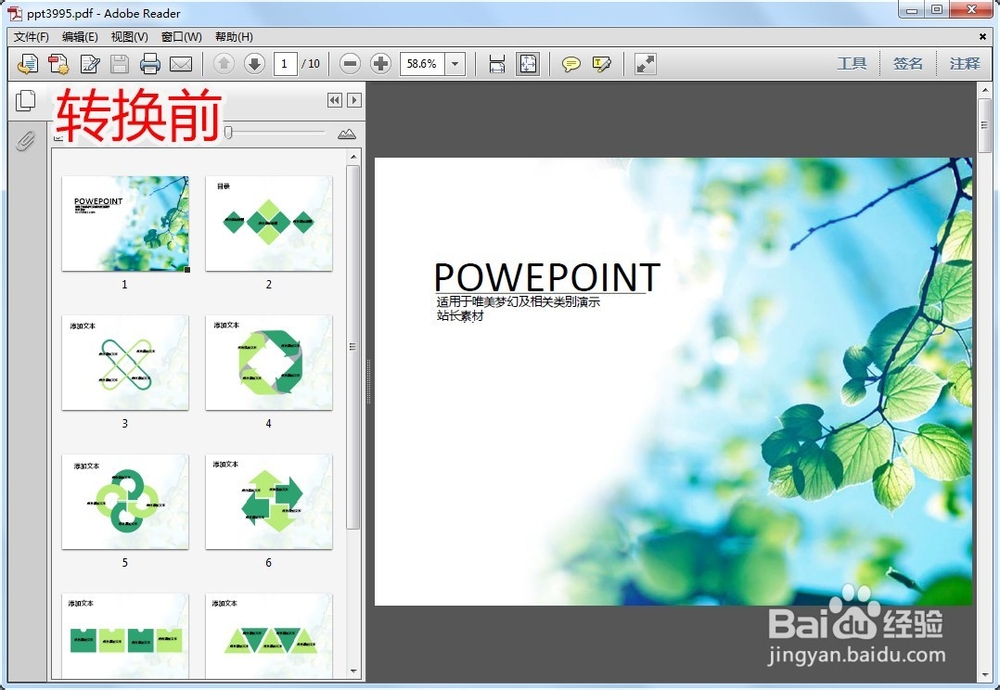1000x690 pixels.
Task: Toggle the page thumbnails panel icon
Action: [26, 100]
